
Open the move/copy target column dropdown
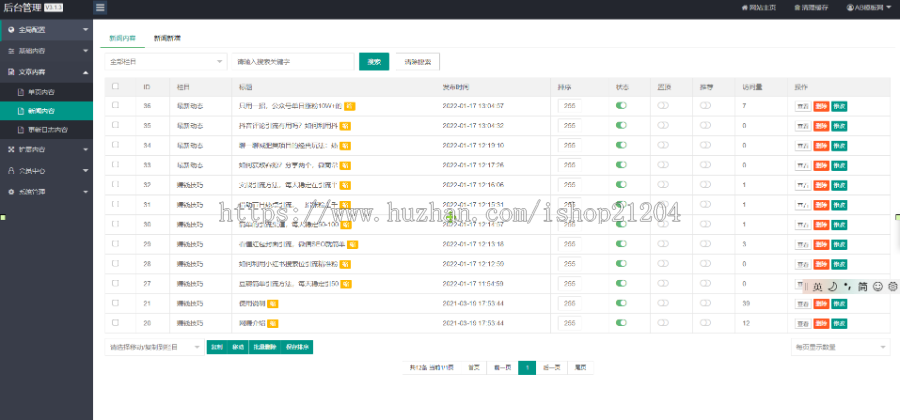[154, 347]
